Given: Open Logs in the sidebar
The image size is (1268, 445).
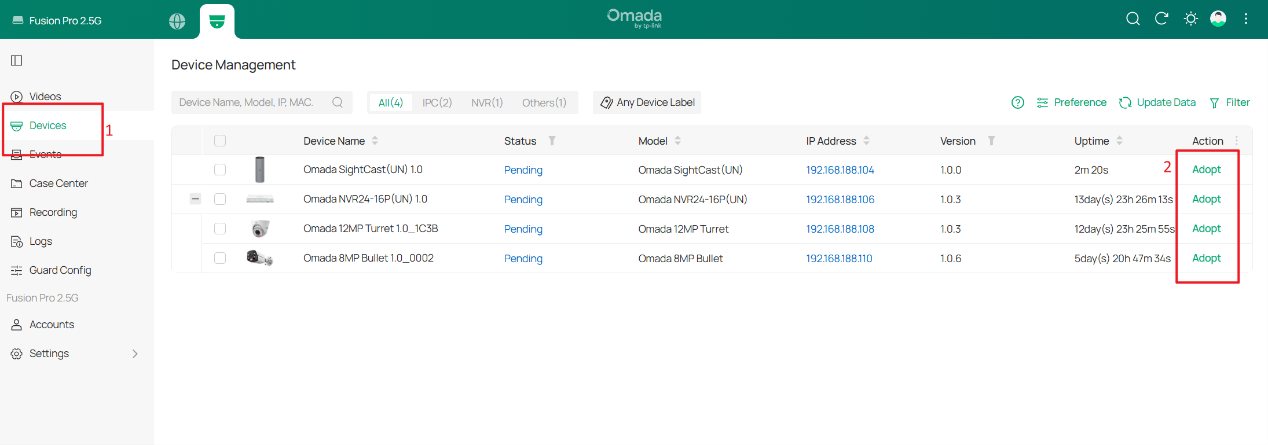Looking at the screenshot, I should click(41, 241).
